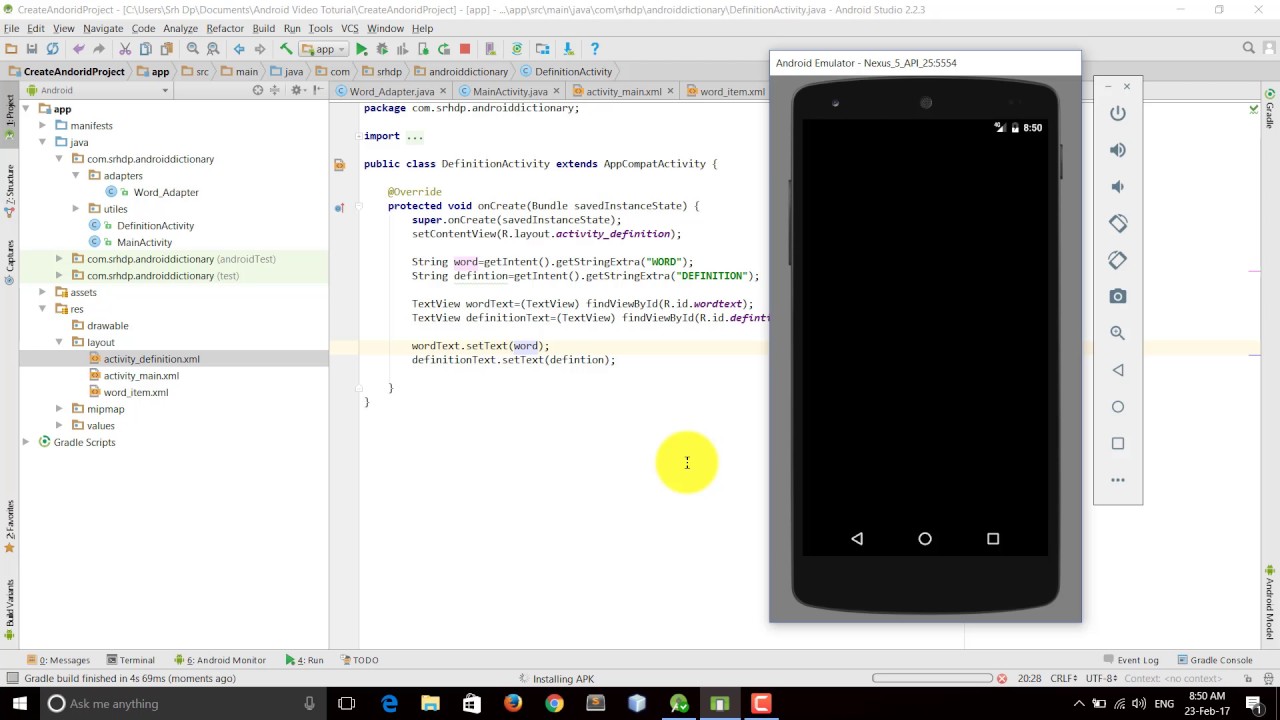The image size is (1280, 720).
Task: Click the Cut scissors icon
Action: 125,48
